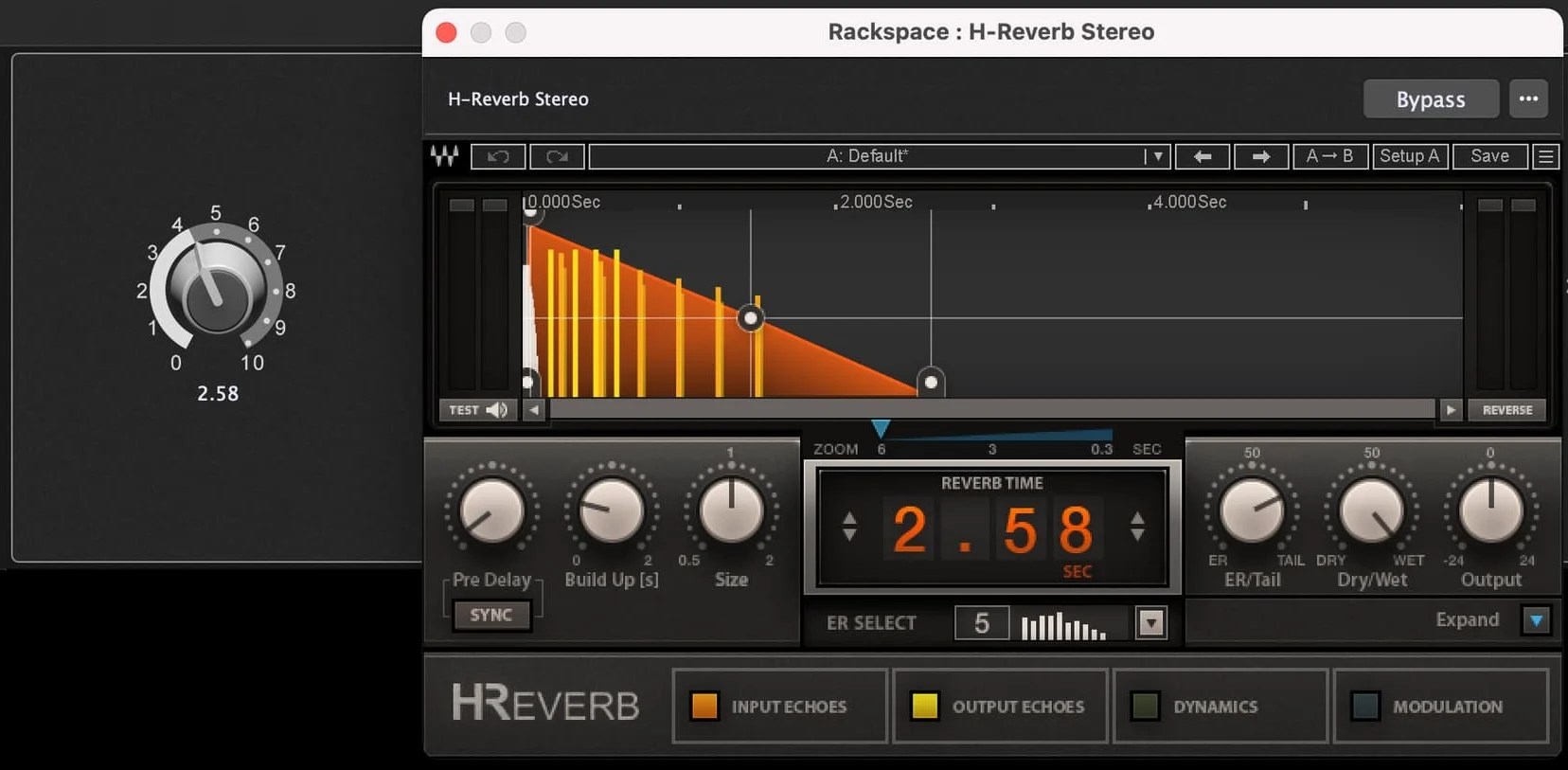Click the decay envelope midpoint handle
The image size is (1568, 770).
coord(751,318)
